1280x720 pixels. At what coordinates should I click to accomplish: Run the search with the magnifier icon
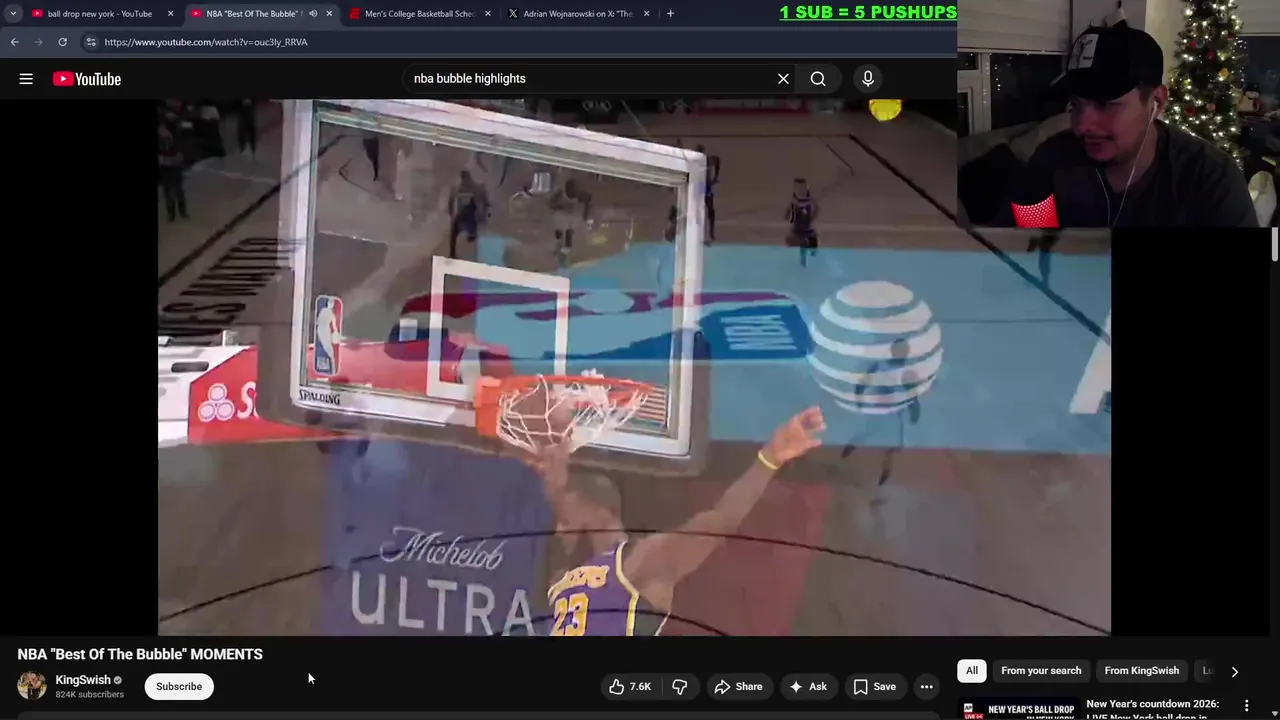818,79
